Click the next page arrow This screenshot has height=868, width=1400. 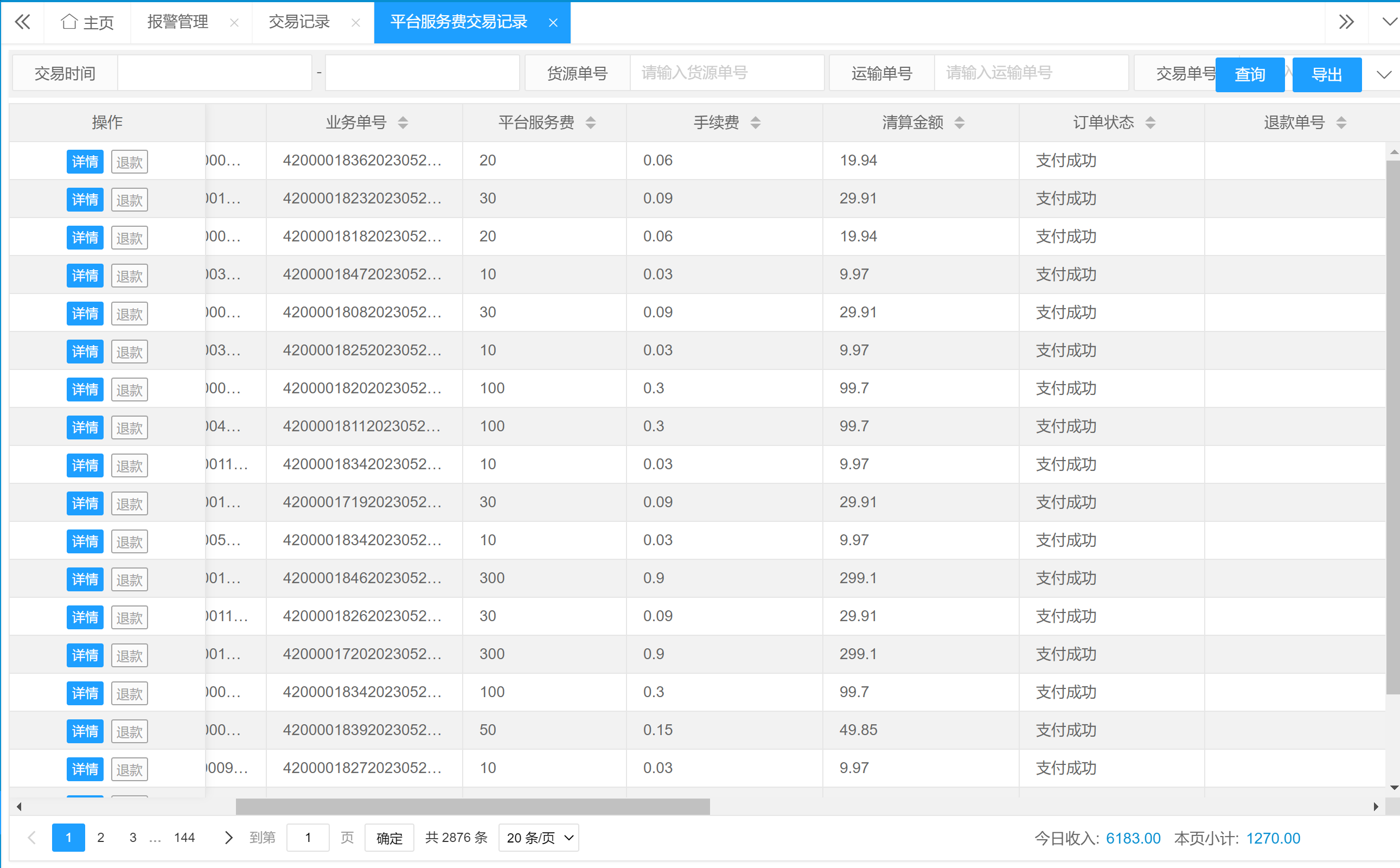[228, 838]
